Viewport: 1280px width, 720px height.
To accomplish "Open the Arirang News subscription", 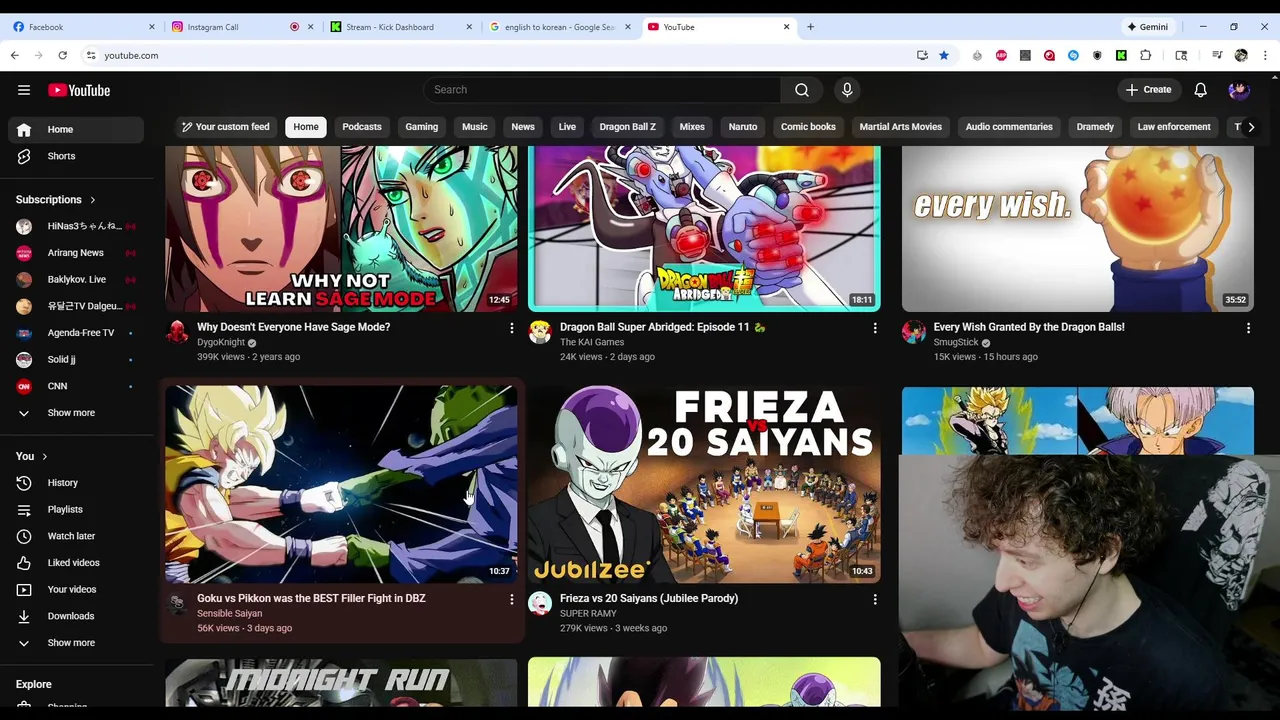I will click(x=76, y=253).
